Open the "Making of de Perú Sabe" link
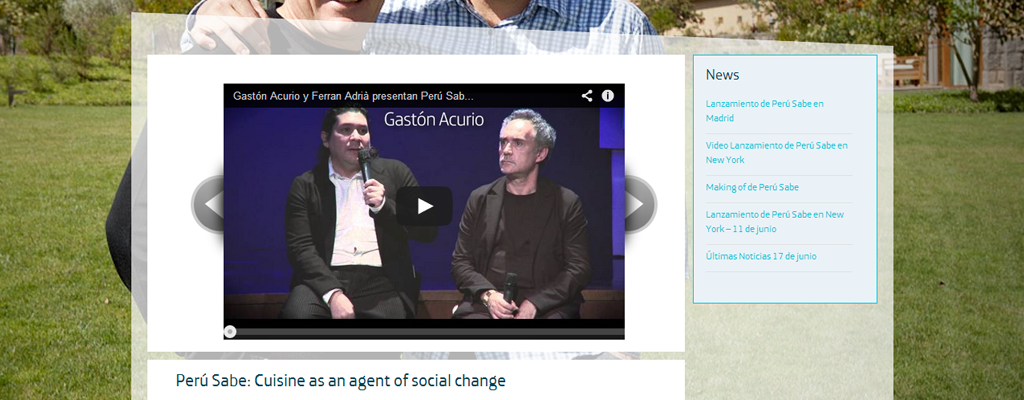1024x400 pixels. tap(752, 187)
